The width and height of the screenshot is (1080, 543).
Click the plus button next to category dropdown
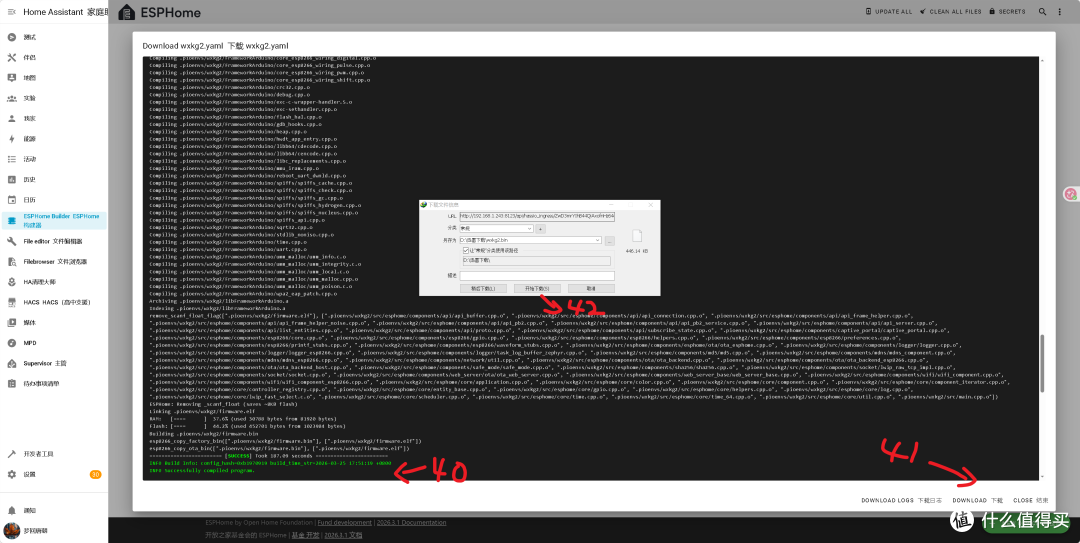tap(541, 229)
